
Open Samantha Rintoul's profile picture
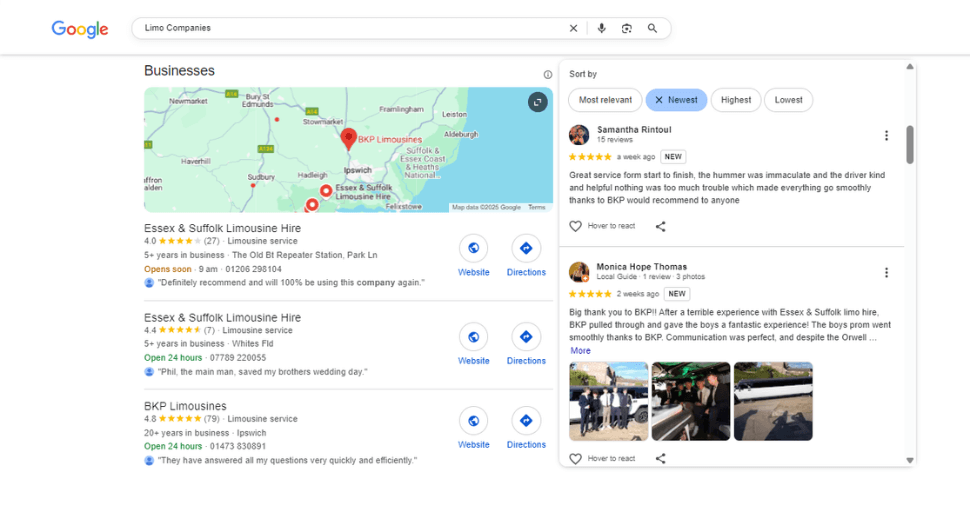[579, 135]
